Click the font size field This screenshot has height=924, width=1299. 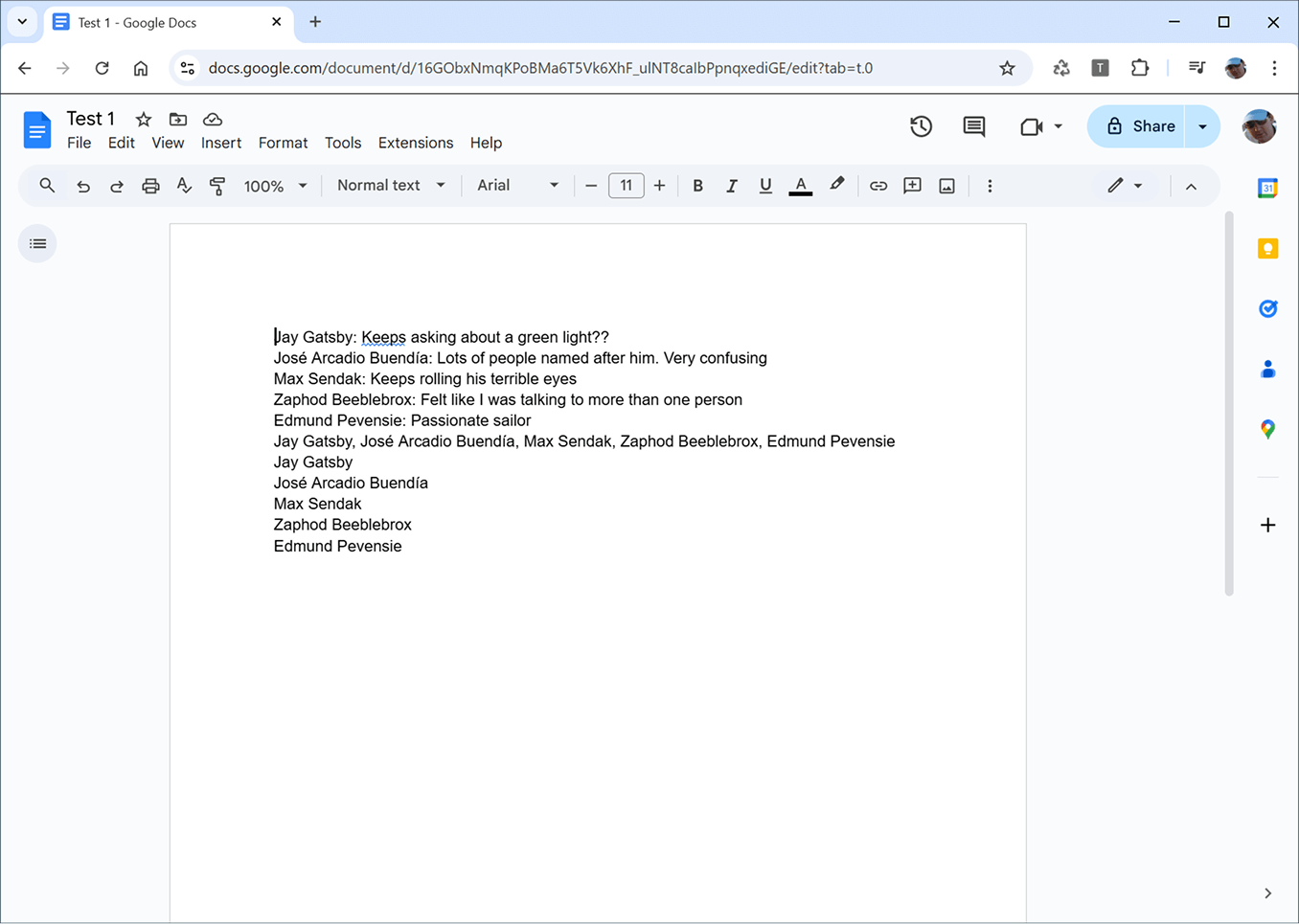[626, 186]
